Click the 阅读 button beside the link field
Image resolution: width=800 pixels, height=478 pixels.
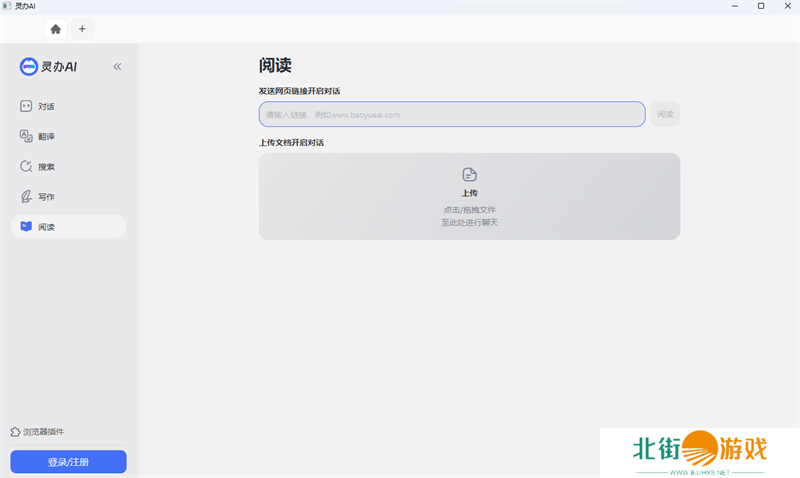(665, 114)
